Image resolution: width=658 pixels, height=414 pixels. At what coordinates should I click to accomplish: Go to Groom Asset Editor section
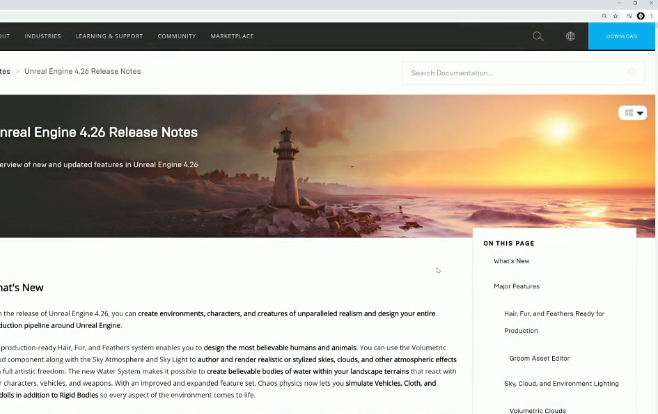pyautogui.click(x=539, y=358)
